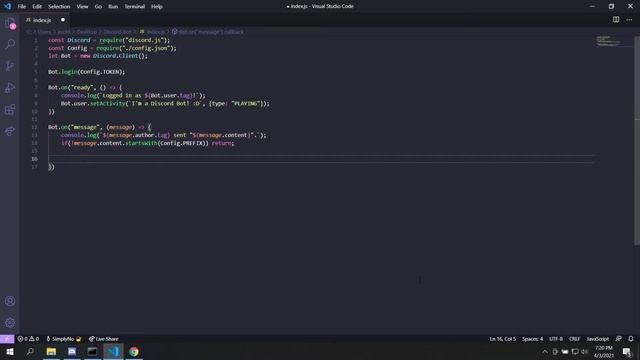Image resolution: width=640 pixels, height=360 pixels.
Task: Open the Terminal menu
Action: pyautogui.click(x=135, y=6)
